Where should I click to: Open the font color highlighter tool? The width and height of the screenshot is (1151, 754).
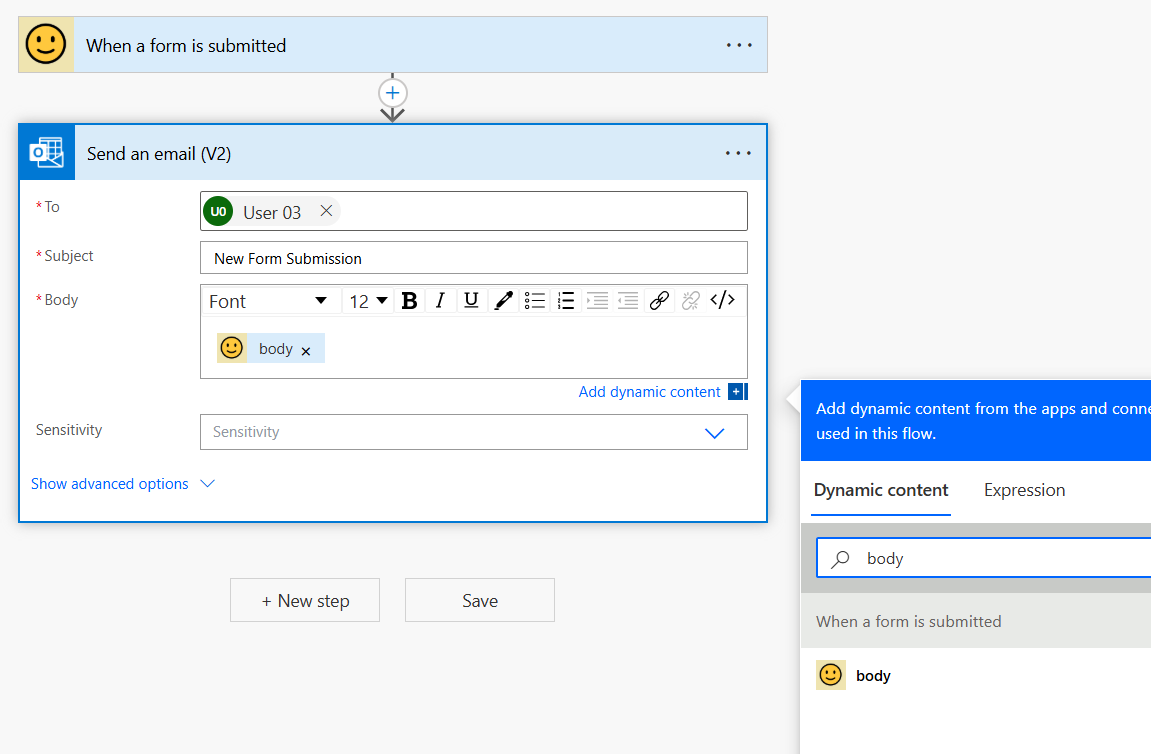point(504,301)
